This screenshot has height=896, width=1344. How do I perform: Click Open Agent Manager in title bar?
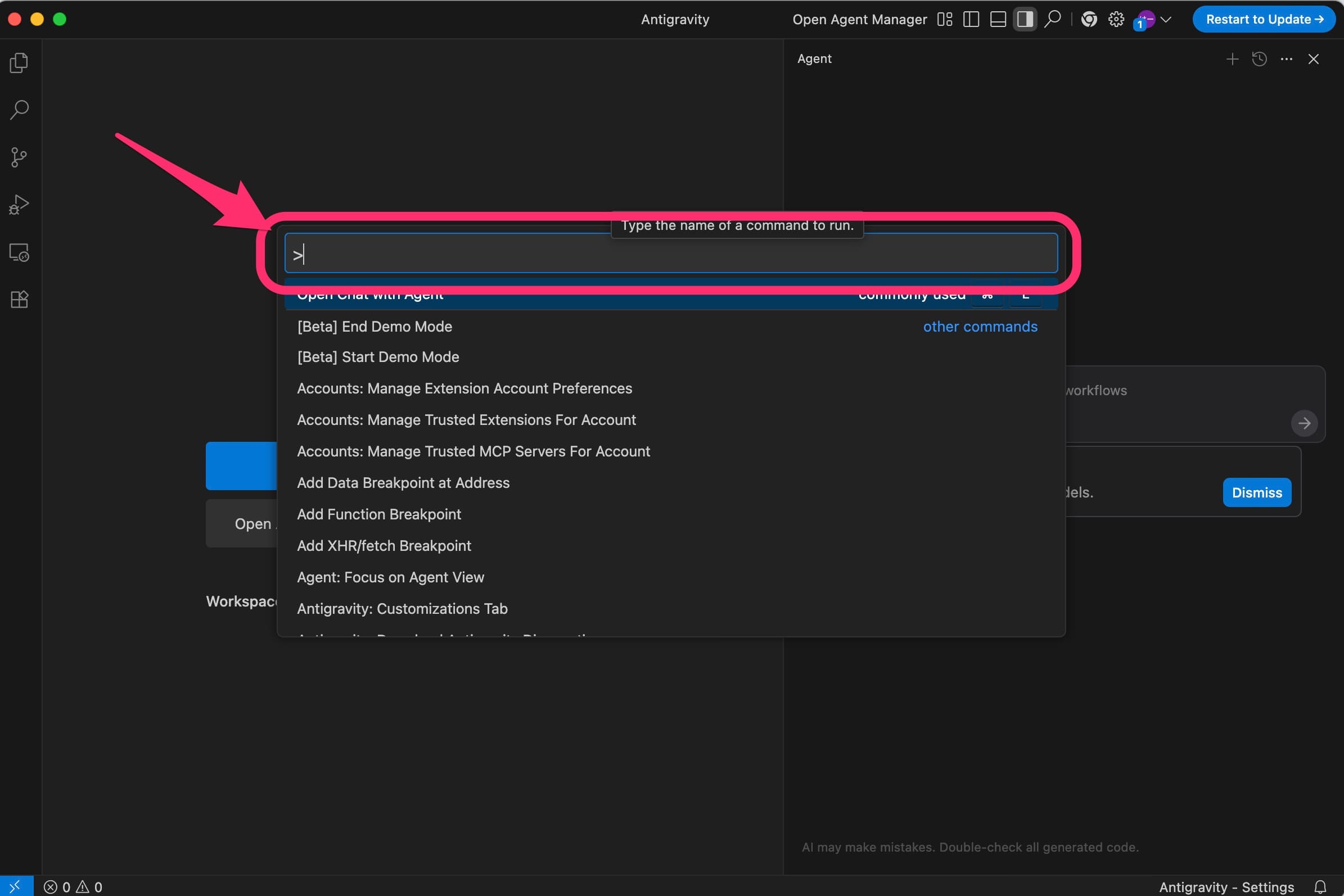point(859,20)
